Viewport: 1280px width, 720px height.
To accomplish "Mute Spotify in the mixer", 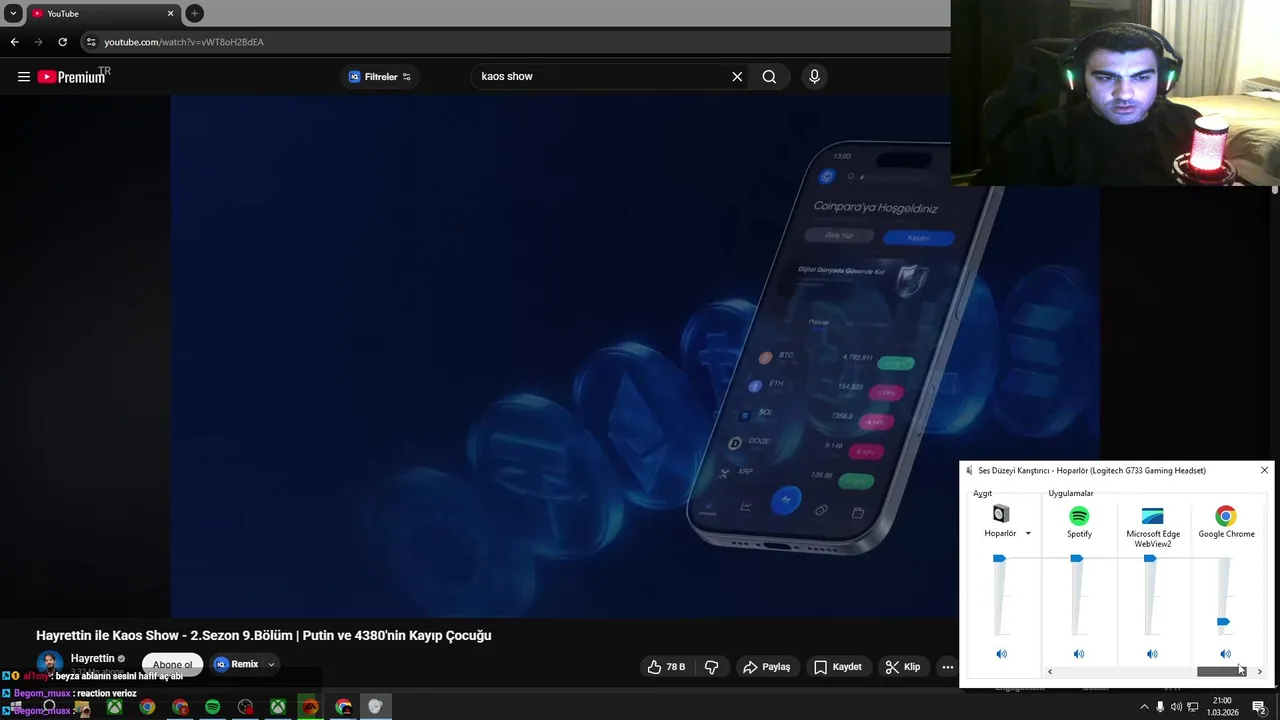I will 1079,654.
